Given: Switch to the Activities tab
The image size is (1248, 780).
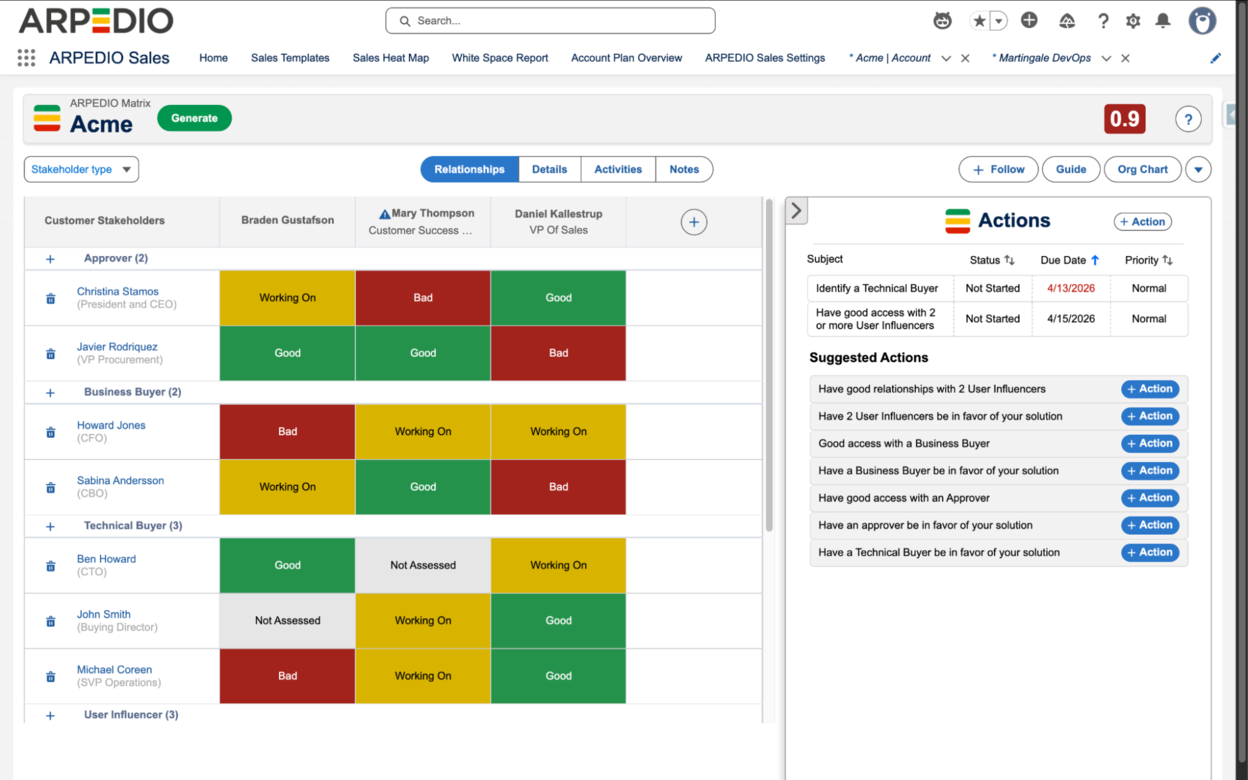Looking at the screenshot, I should click(618, 170).
